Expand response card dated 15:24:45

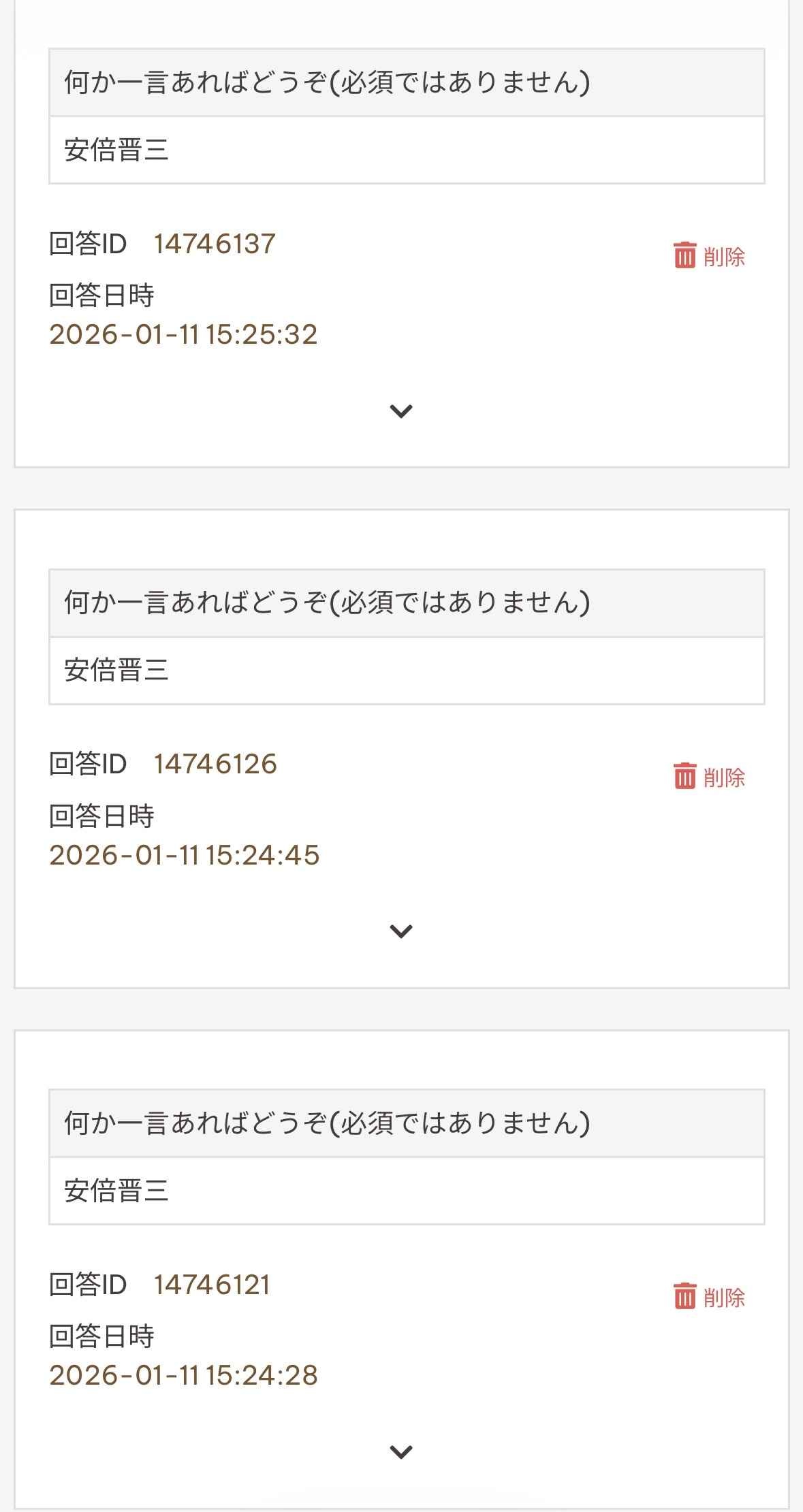click(x=400, y=931)
